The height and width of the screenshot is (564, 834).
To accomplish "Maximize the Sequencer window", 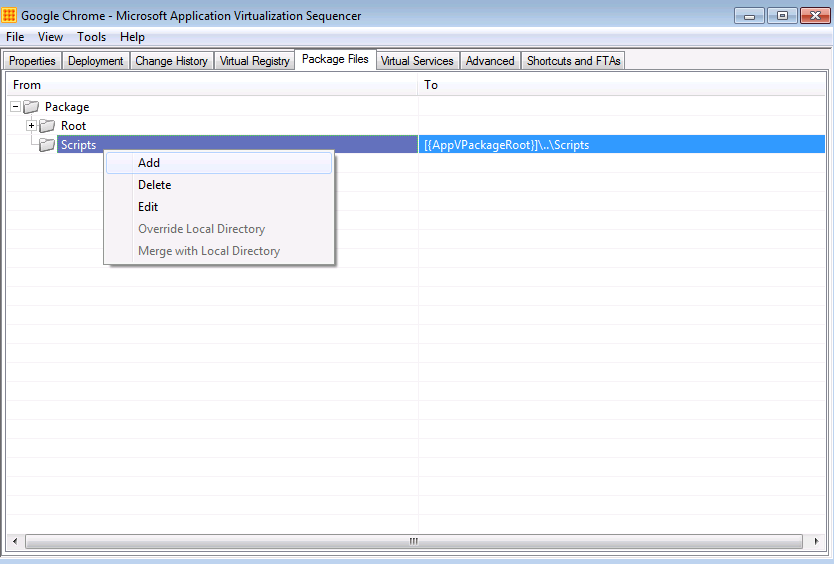I will tap(782, 15).
